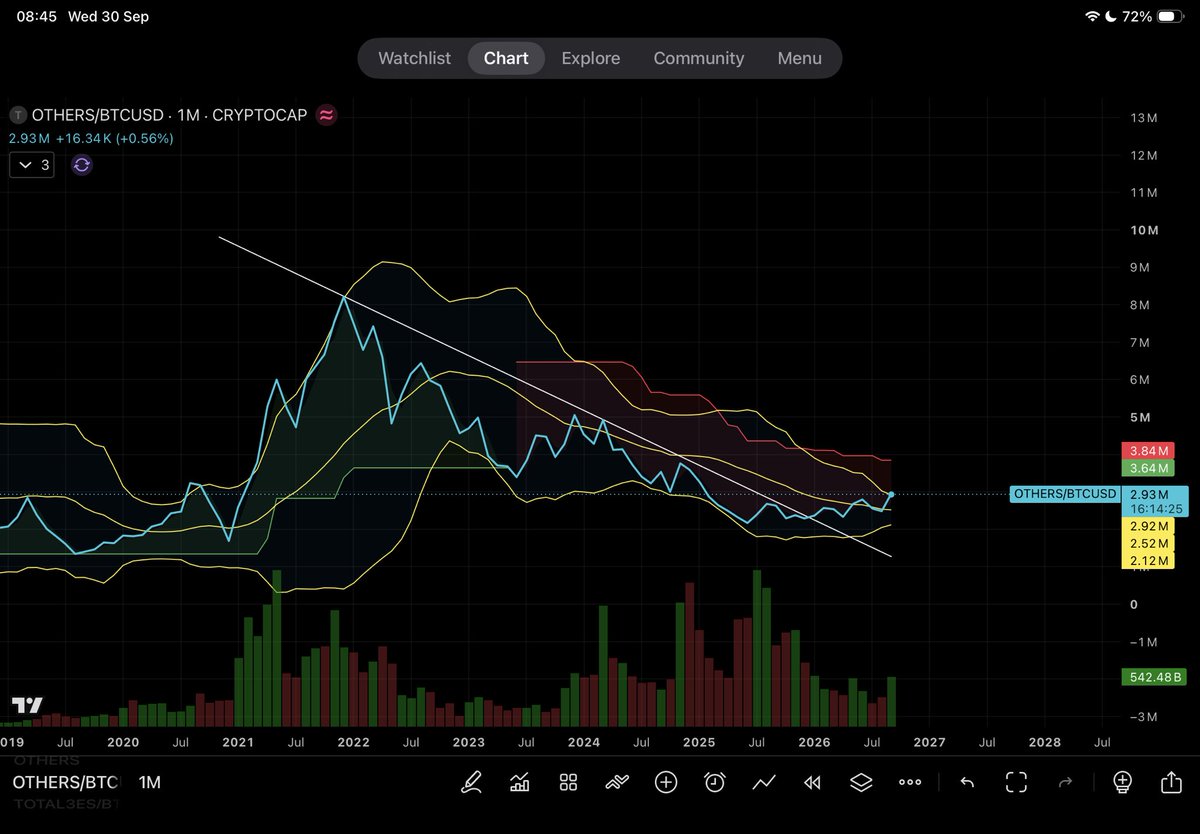Click the green 542.48 B volume label
The width and height of the screenshot is (1200, 834).
coord(1153,677)
